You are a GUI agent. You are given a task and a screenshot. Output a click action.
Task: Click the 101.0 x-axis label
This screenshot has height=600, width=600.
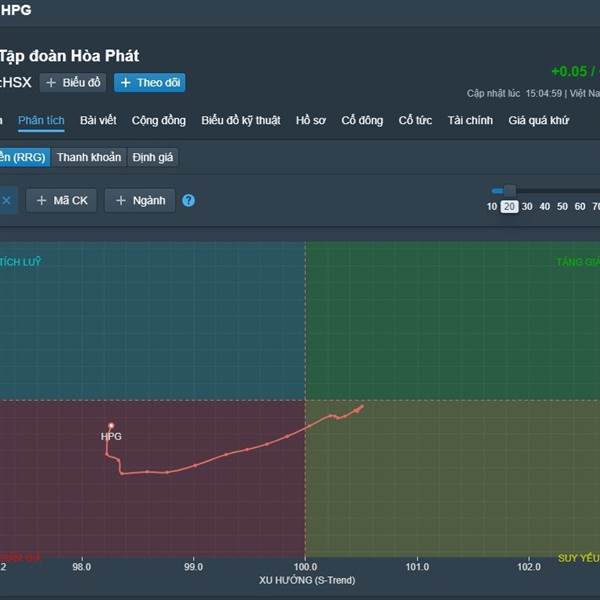pos(417,567)
